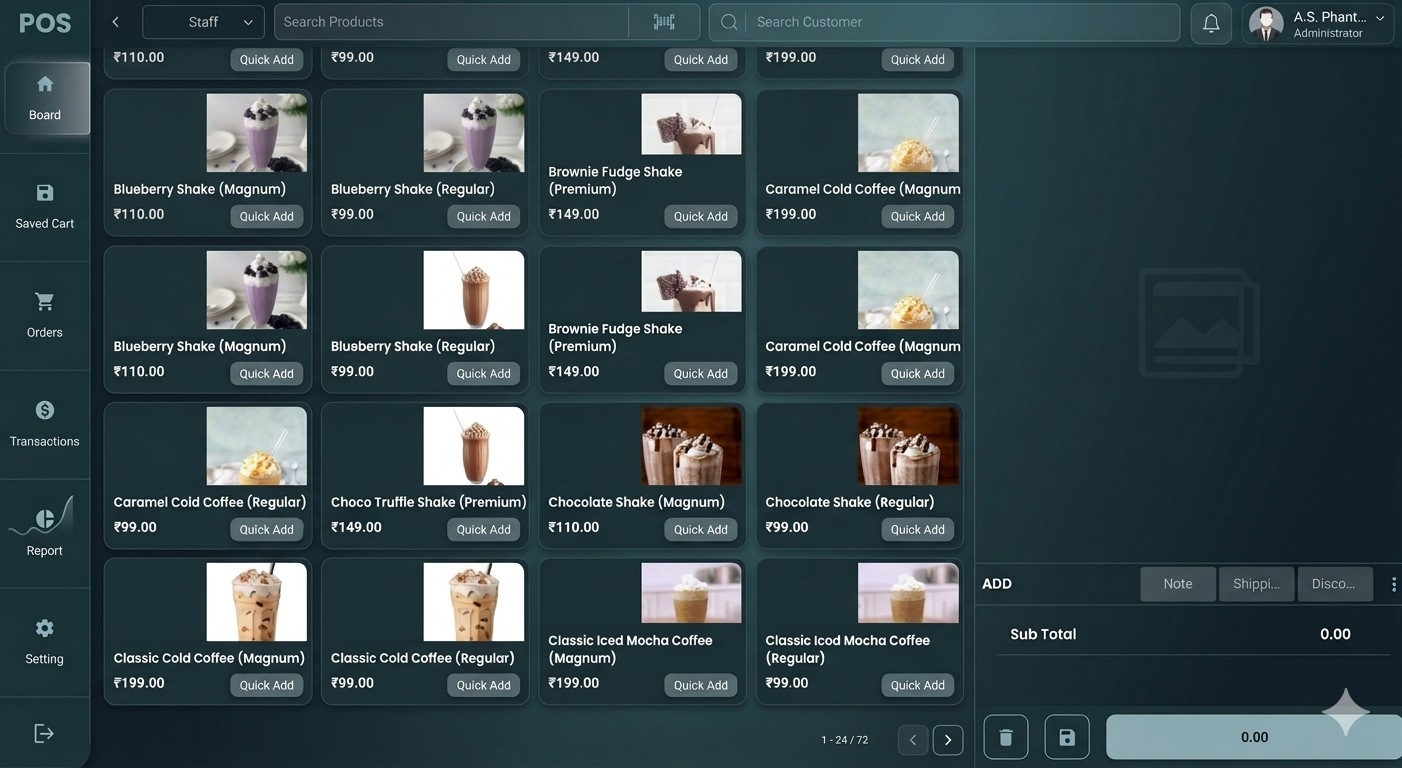View the Report section
This screenshot has width=1402, height=768.
[45, 534]
